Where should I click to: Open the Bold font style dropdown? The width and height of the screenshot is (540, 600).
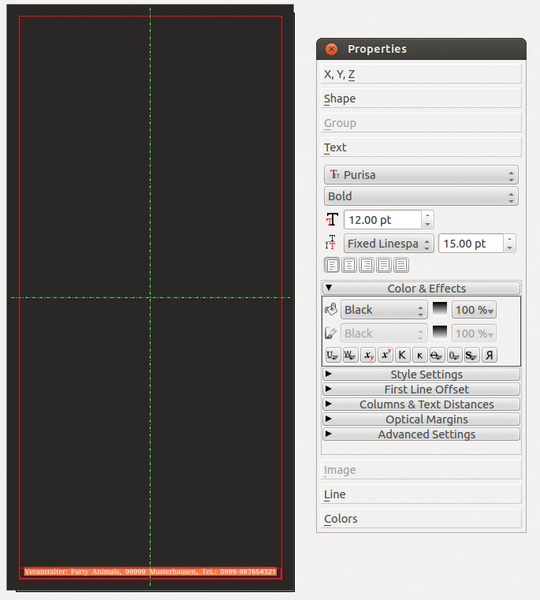421,196
